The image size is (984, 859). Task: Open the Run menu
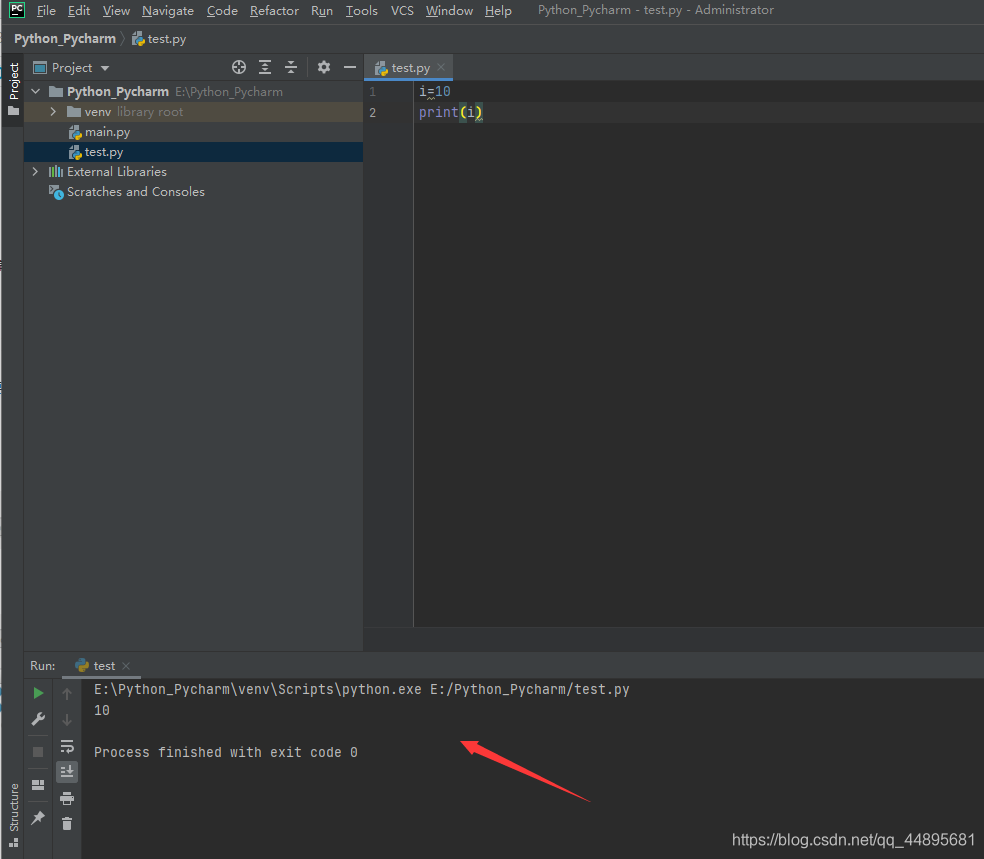click(322, 11)
